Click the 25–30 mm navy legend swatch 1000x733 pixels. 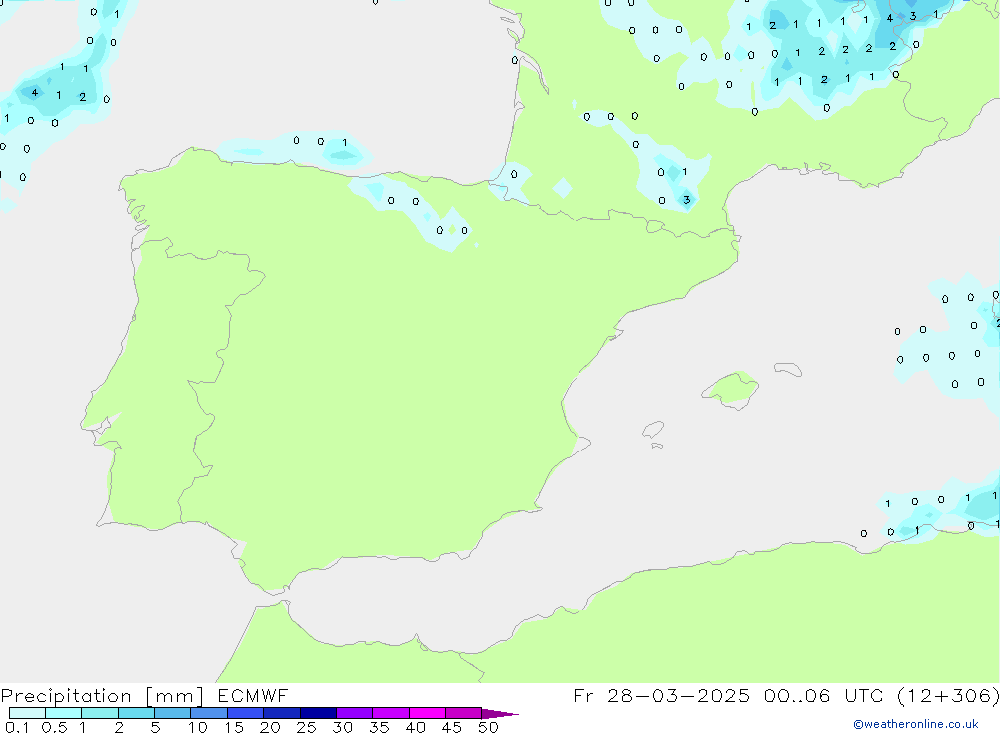click(318, 713)
